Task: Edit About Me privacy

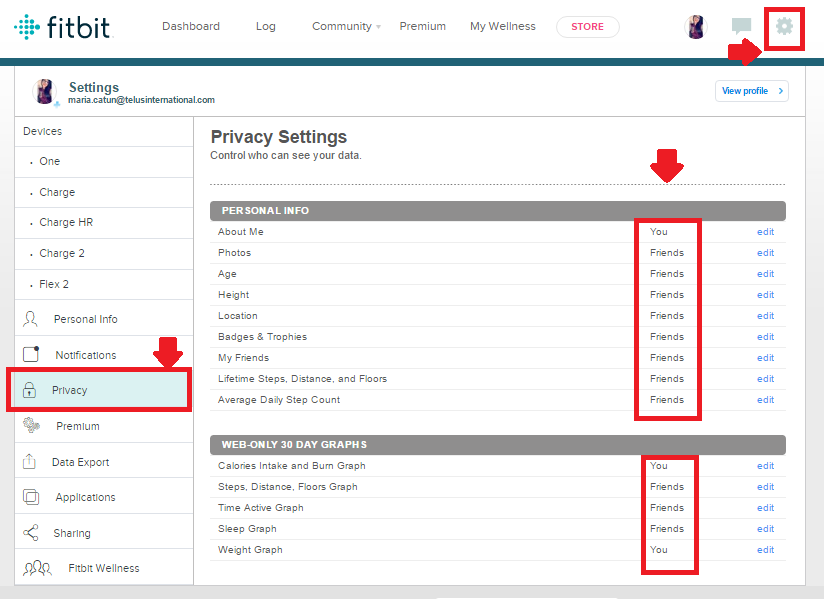Action: coord(765,232)
